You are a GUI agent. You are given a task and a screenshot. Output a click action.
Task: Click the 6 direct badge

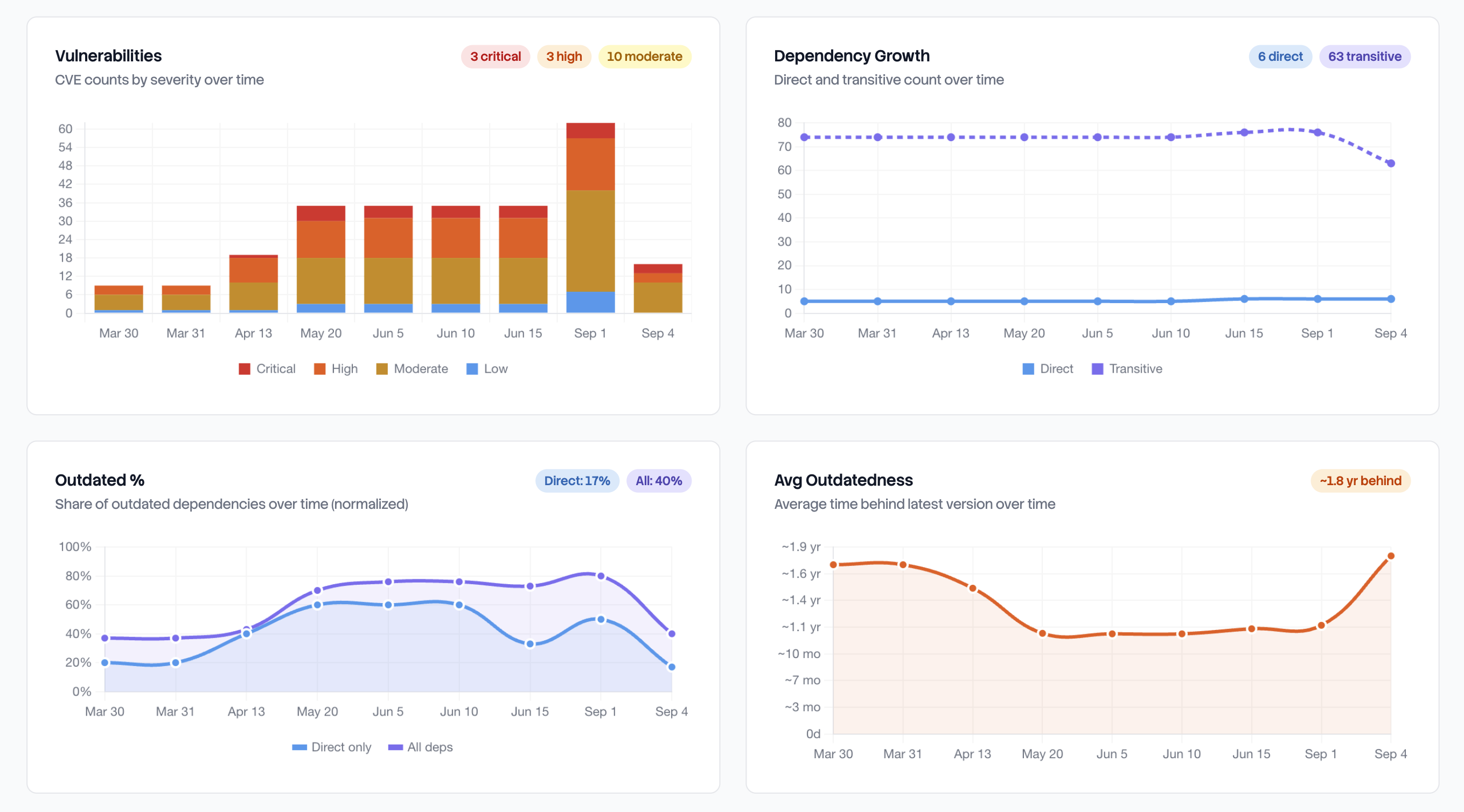point(1280,56)
